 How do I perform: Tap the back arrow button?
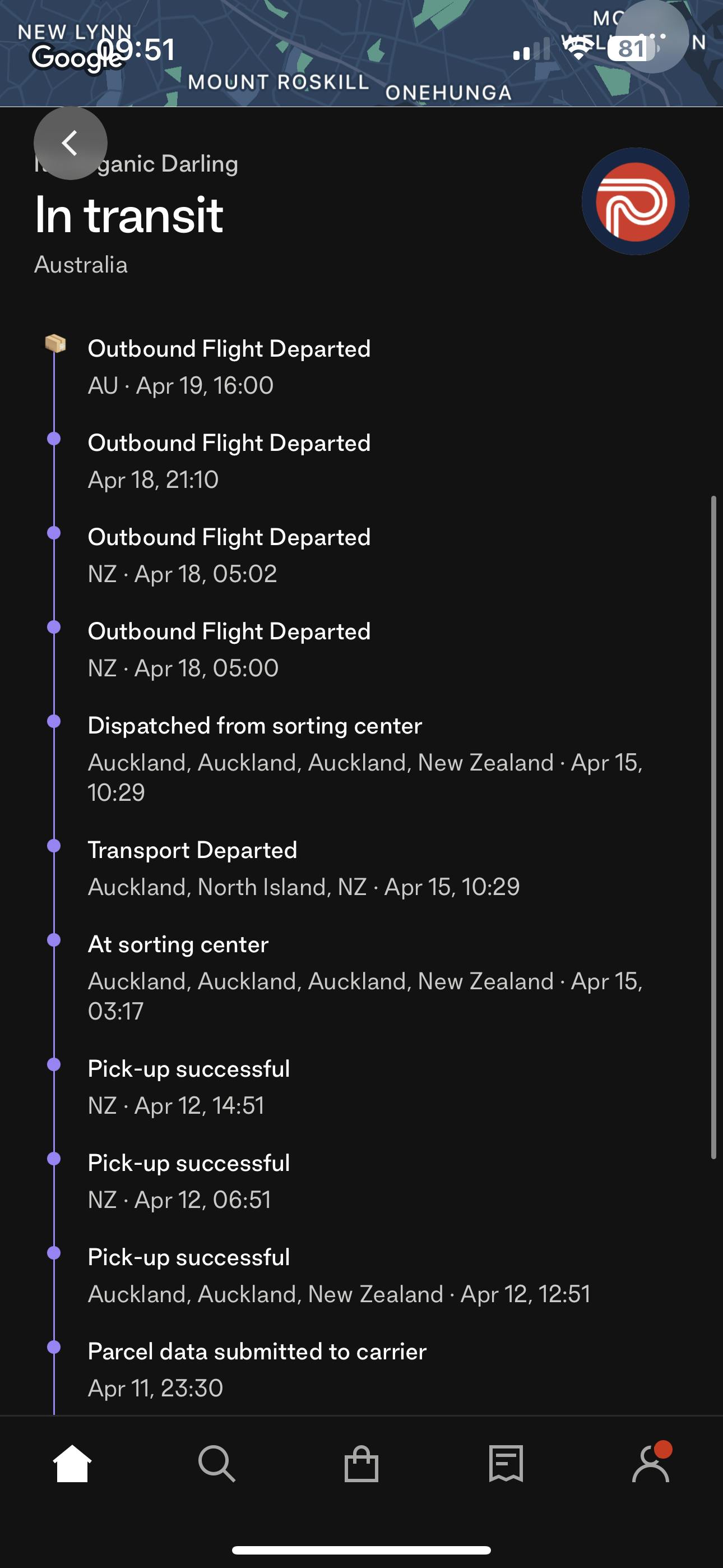point(71,143)
